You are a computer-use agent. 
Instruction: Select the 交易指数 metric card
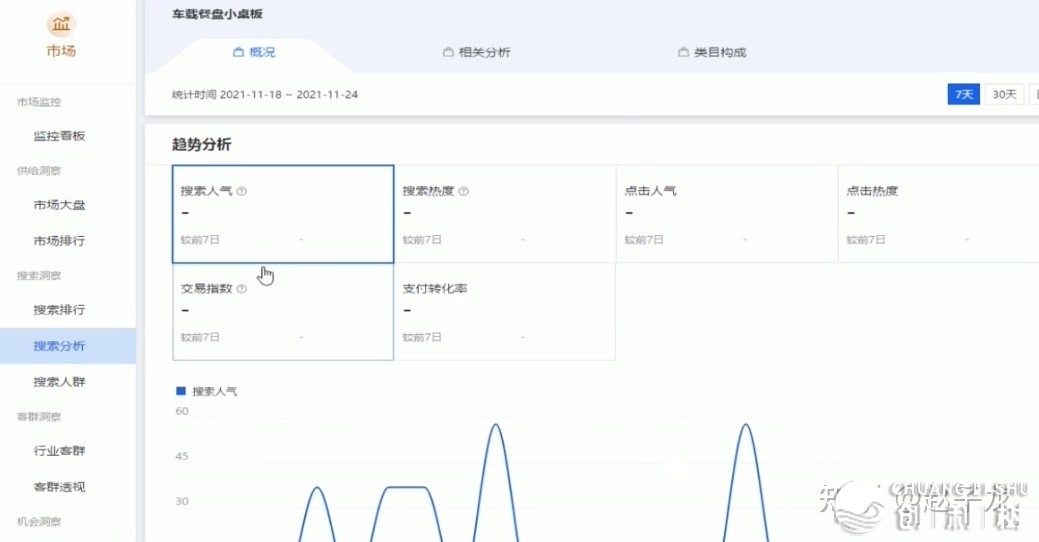[283, 312]
